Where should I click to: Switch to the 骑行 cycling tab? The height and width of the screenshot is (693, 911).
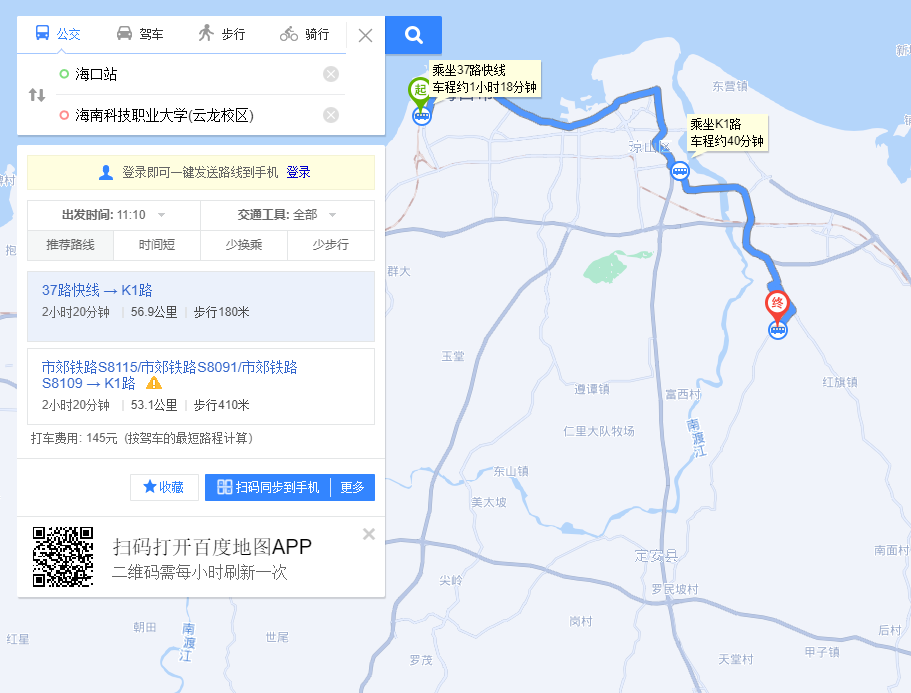[305, 34]
